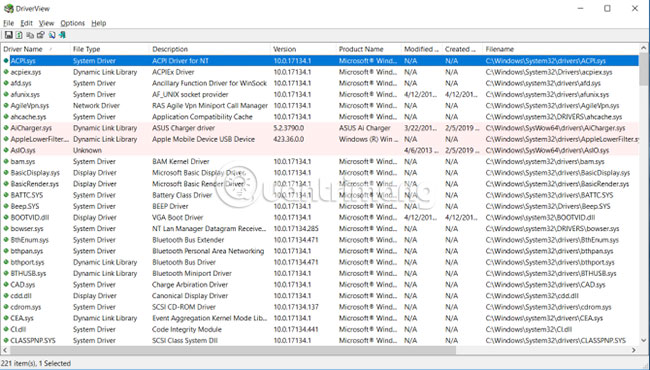Click the Copy Selected Items toolbar icon
Viewport: 650px width, 370px height.
(30, 35)
